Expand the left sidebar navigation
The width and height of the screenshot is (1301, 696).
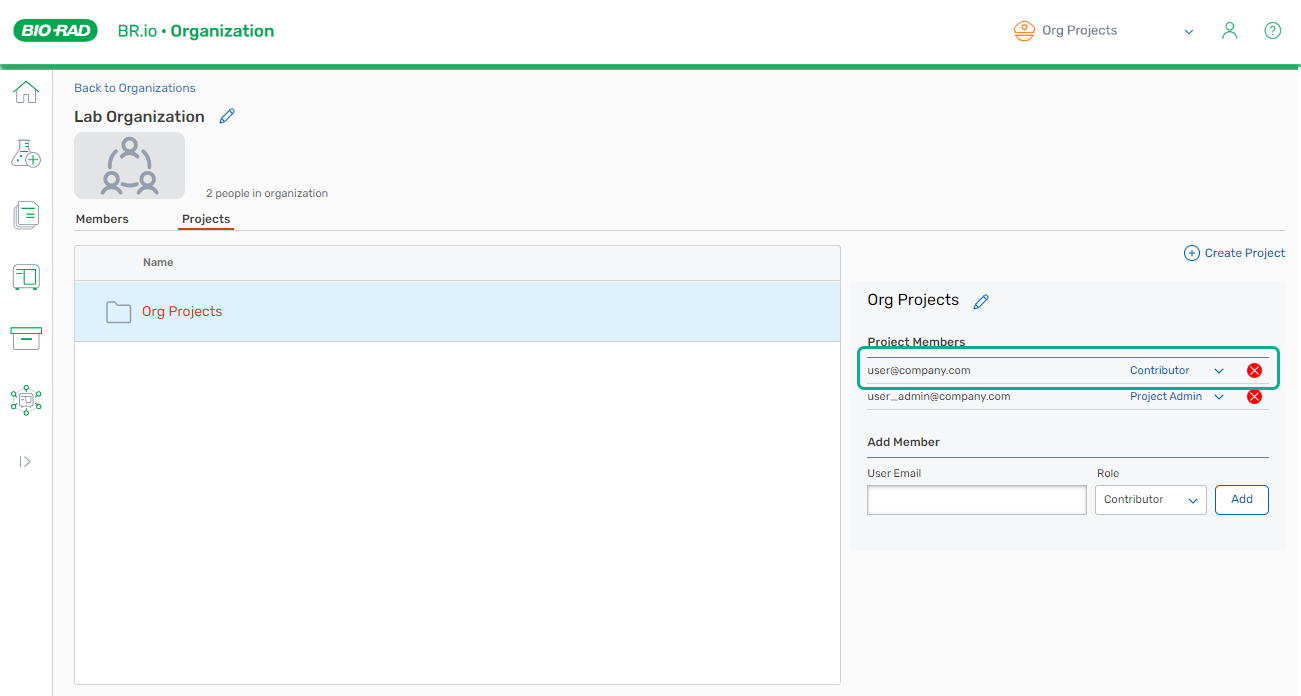26,461
